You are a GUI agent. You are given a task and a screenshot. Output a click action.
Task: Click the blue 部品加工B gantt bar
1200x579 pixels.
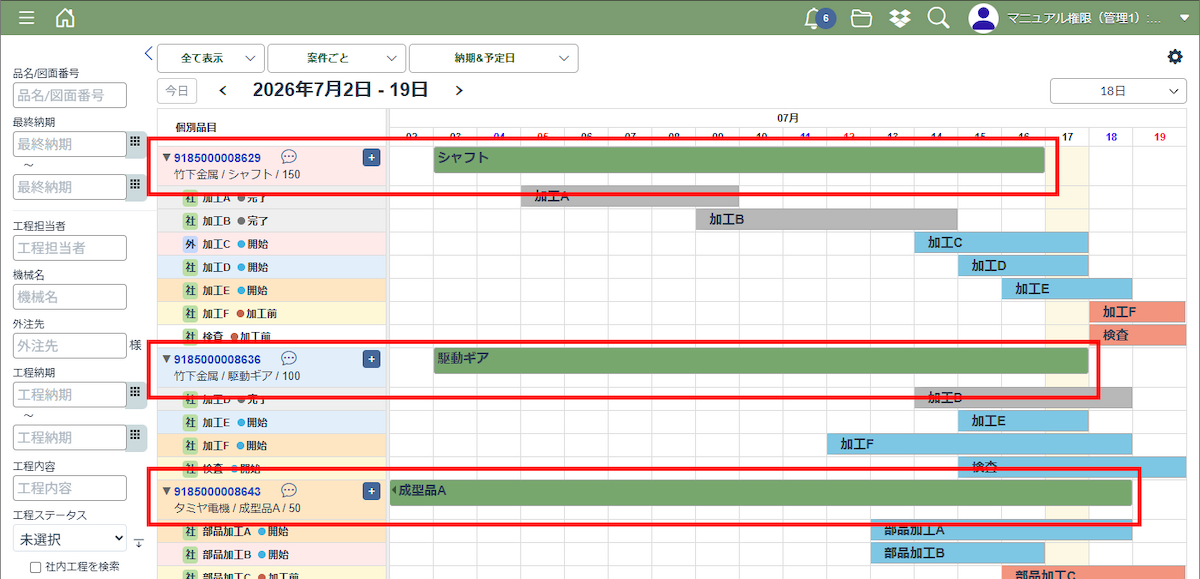957,553
